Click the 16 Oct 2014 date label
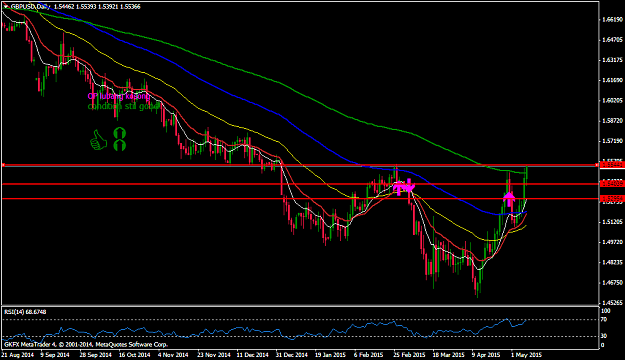The width and height of the screenshot is (625, 360). click(135, 354)
